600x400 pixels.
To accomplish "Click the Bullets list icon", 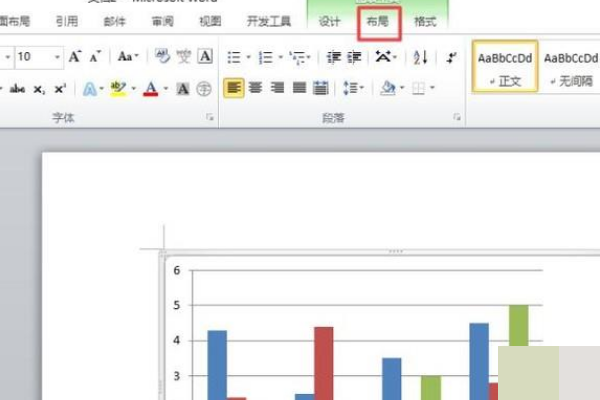I will (234, 57).
